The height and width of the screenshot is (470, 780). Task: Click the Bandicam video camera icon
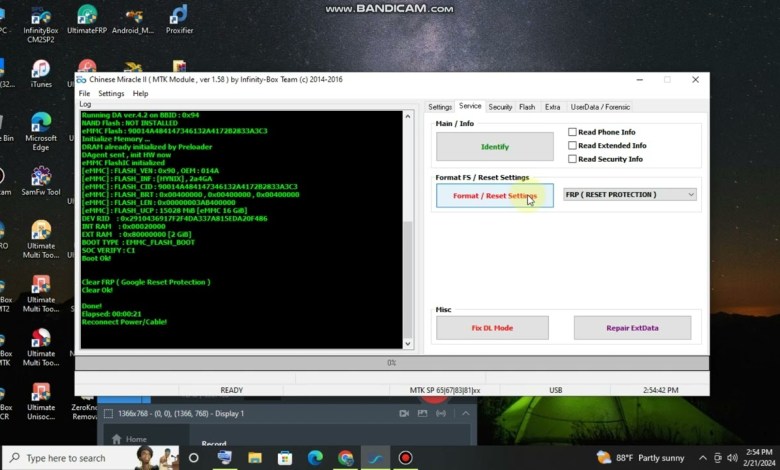tap(404, 413)
